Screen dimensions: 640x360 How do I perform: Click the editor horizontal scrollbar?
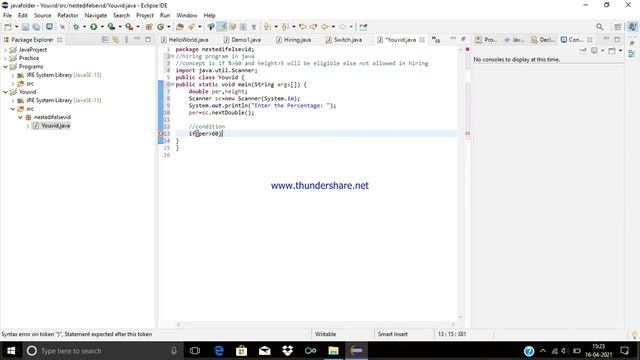tap(316, 324)
